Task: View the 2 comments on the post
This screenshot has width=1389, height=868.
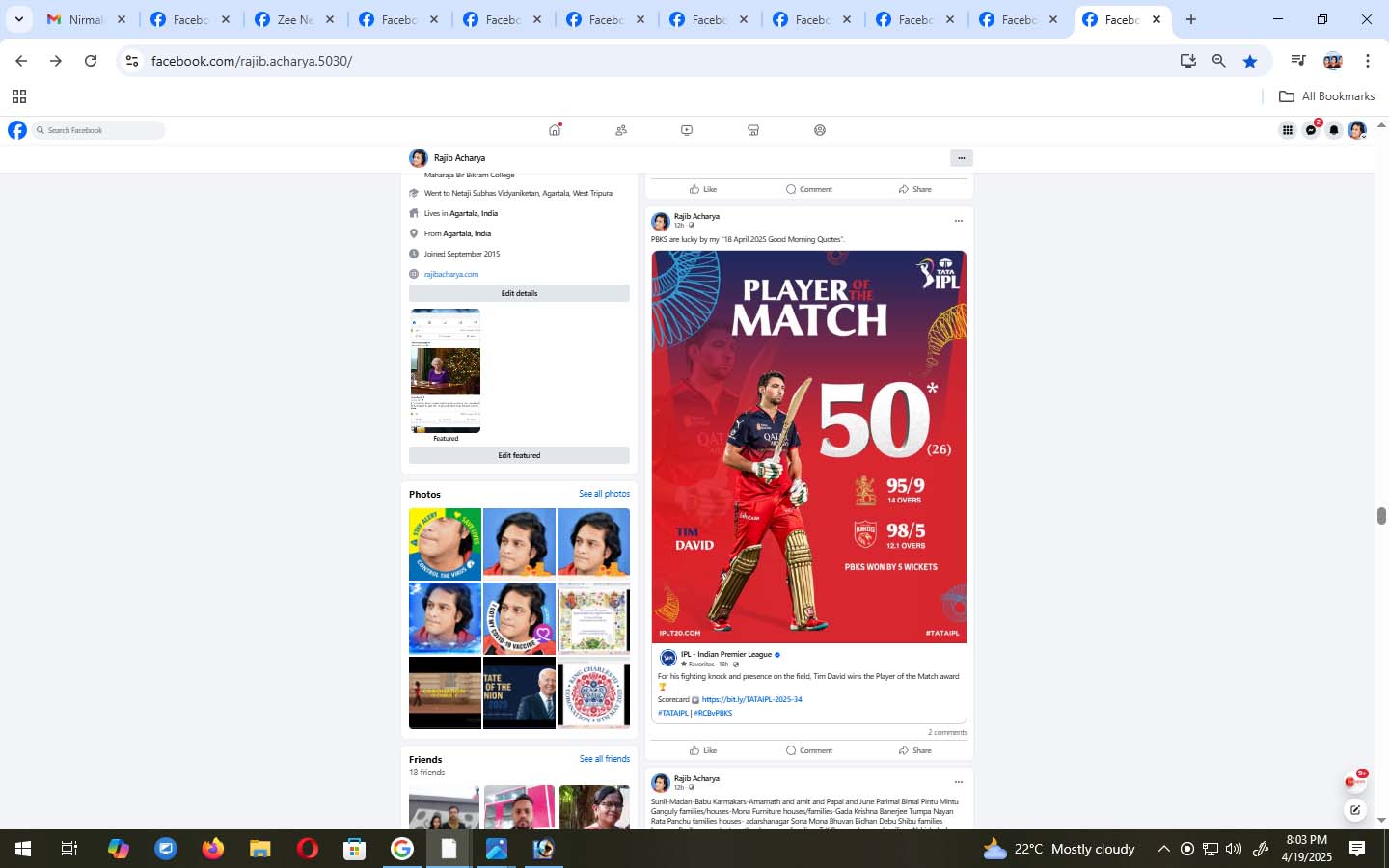Action: point(947,732)
